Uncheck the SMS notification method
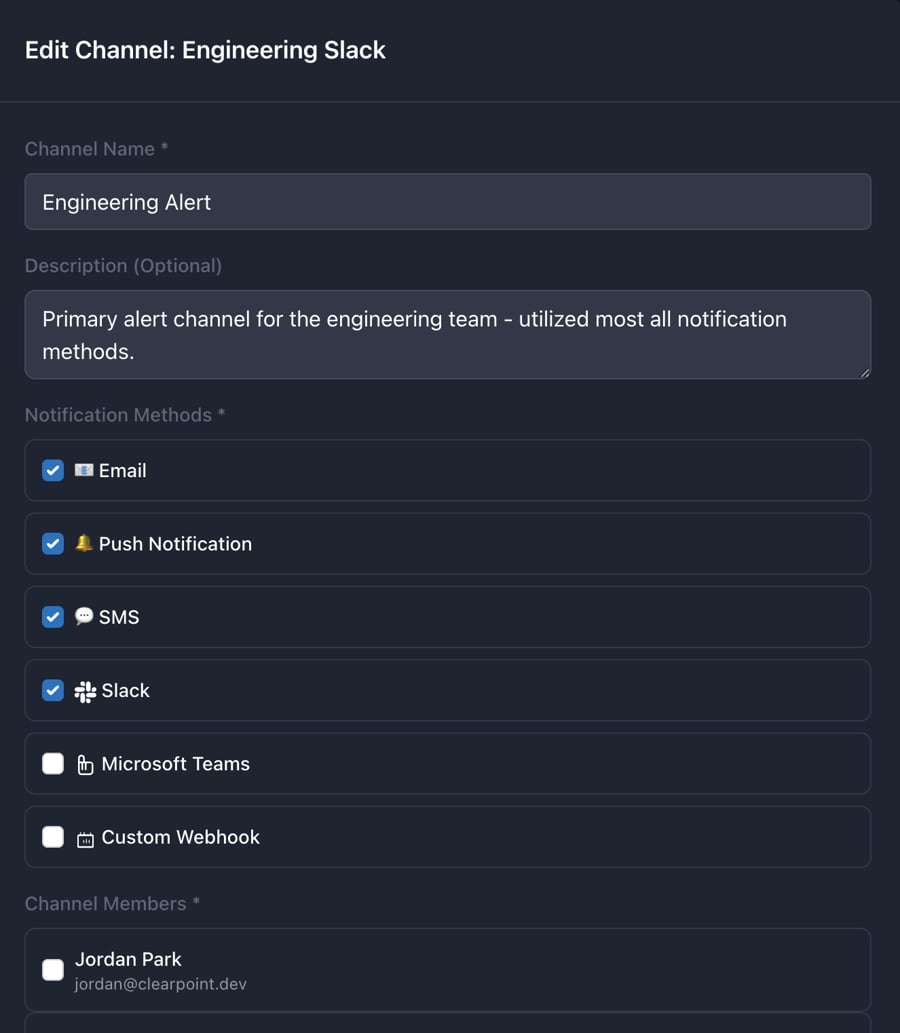 tap(52, 616)
